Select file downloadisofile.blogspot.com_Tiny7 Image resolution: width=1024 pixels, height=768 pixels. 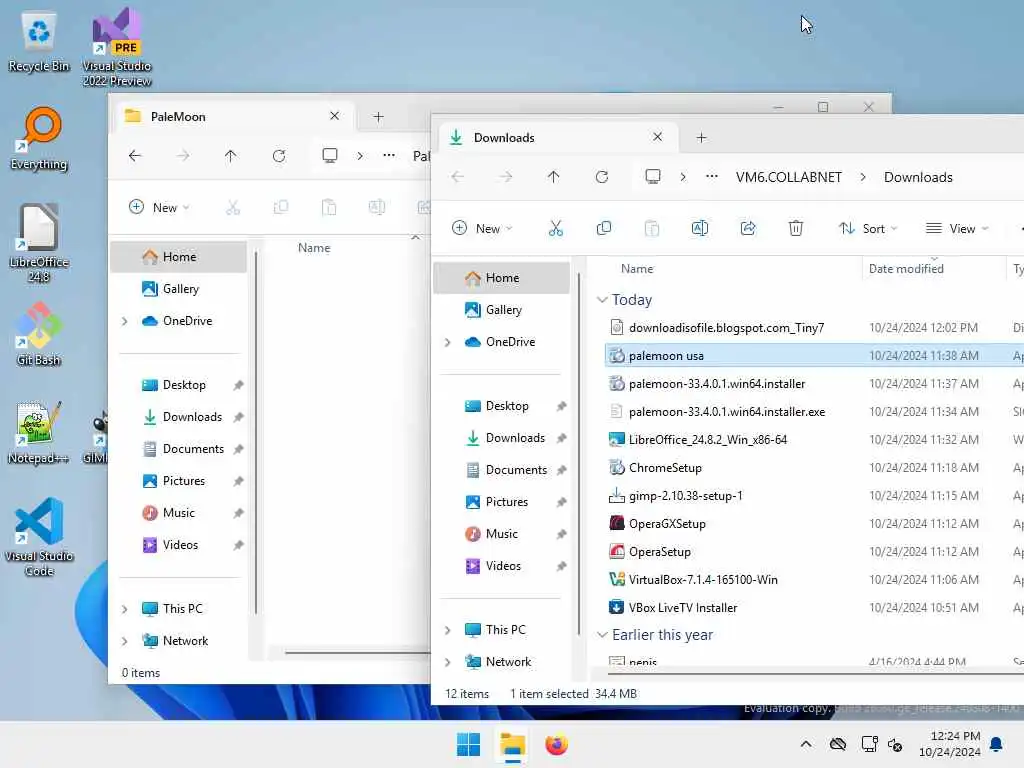pos(726,327)
